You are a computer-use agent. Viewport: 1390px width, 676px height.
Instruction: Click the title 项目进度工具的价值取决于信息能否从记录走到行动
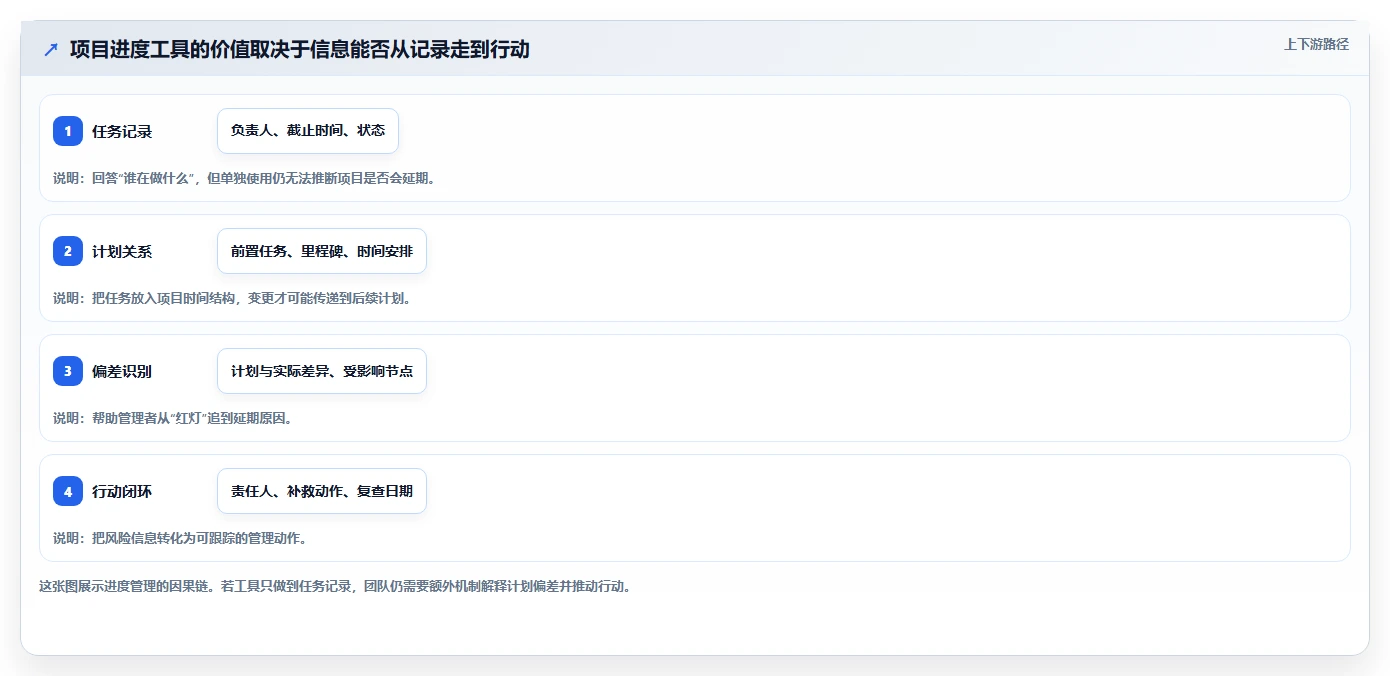point(299,49)
